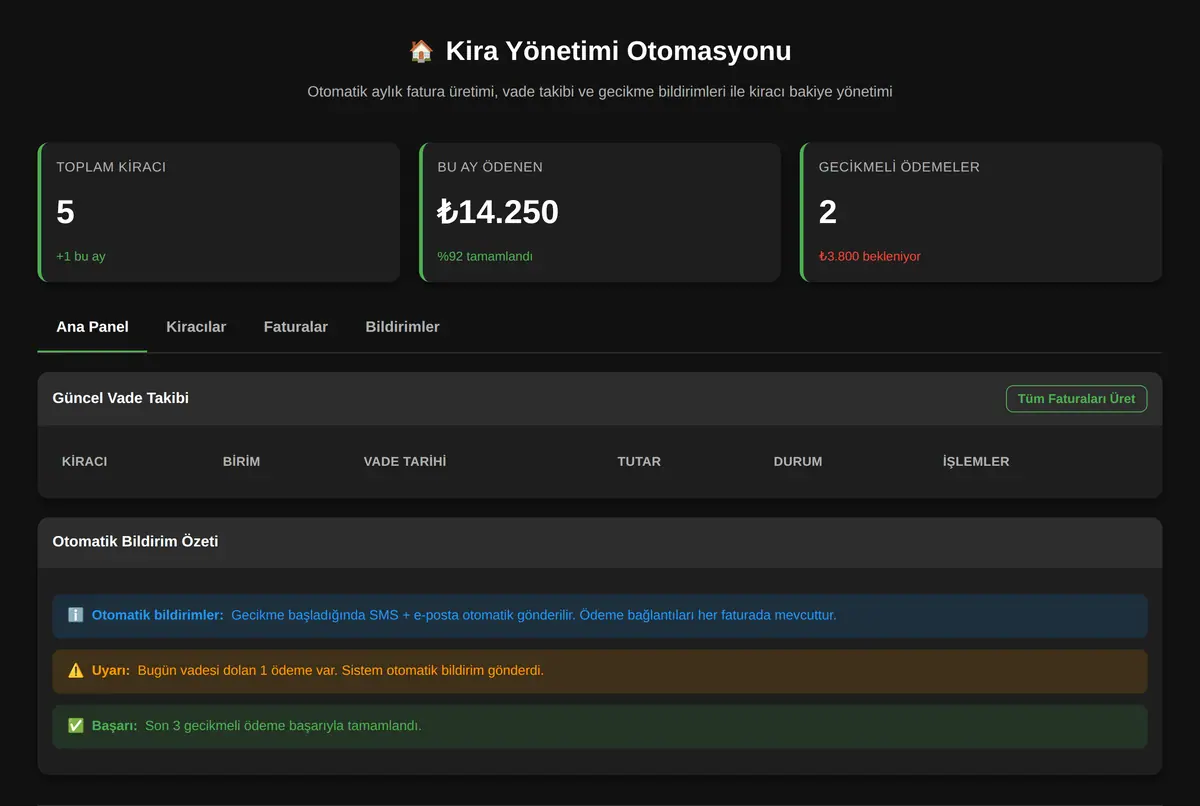Image resolution: width=1200 pixels, height=806 pixels.
Task: Click the TUTAR column header
Action: (x=639, y=462)
